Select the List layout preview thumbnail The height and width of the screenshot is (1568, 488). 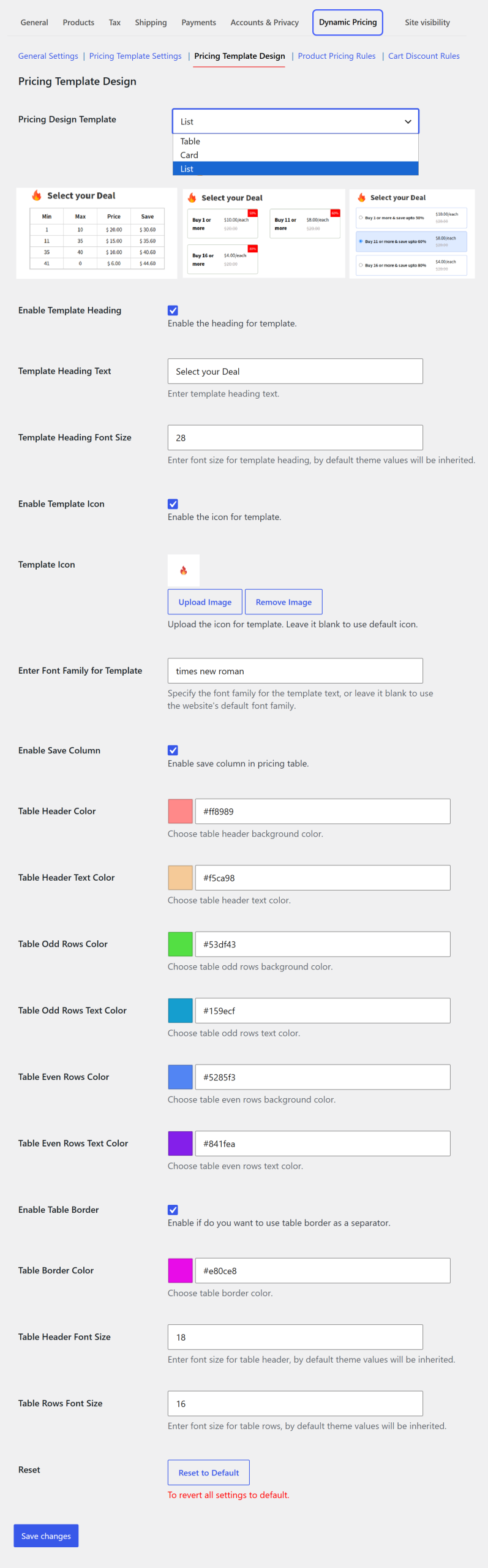point(412,233)
